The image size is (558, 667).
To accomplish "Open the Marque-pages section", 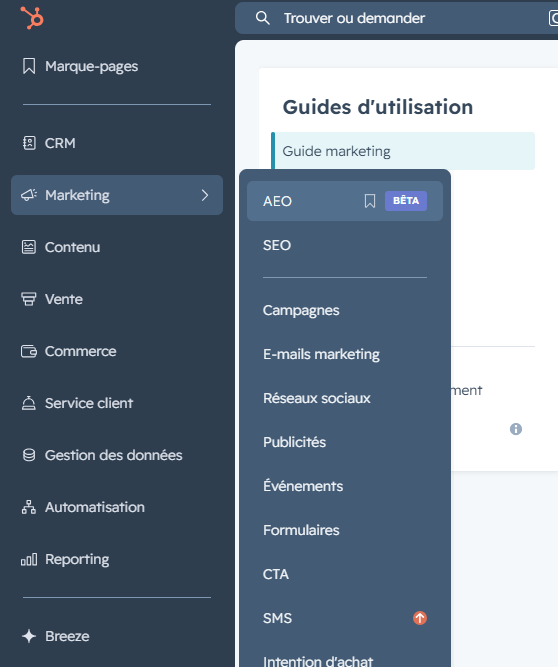I will [x=91, y=67].
